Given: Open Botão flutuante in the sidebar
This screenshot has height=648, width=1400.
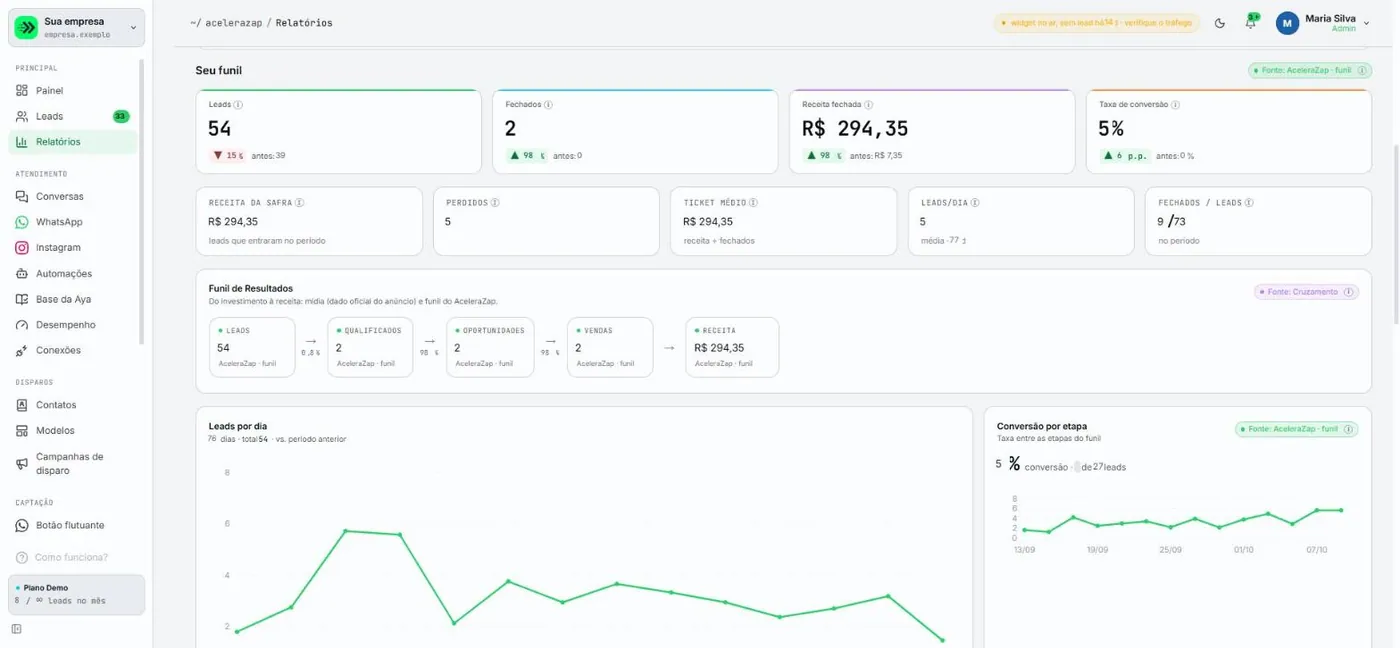Looking at the screenshot, I should (x=73, y=526).
